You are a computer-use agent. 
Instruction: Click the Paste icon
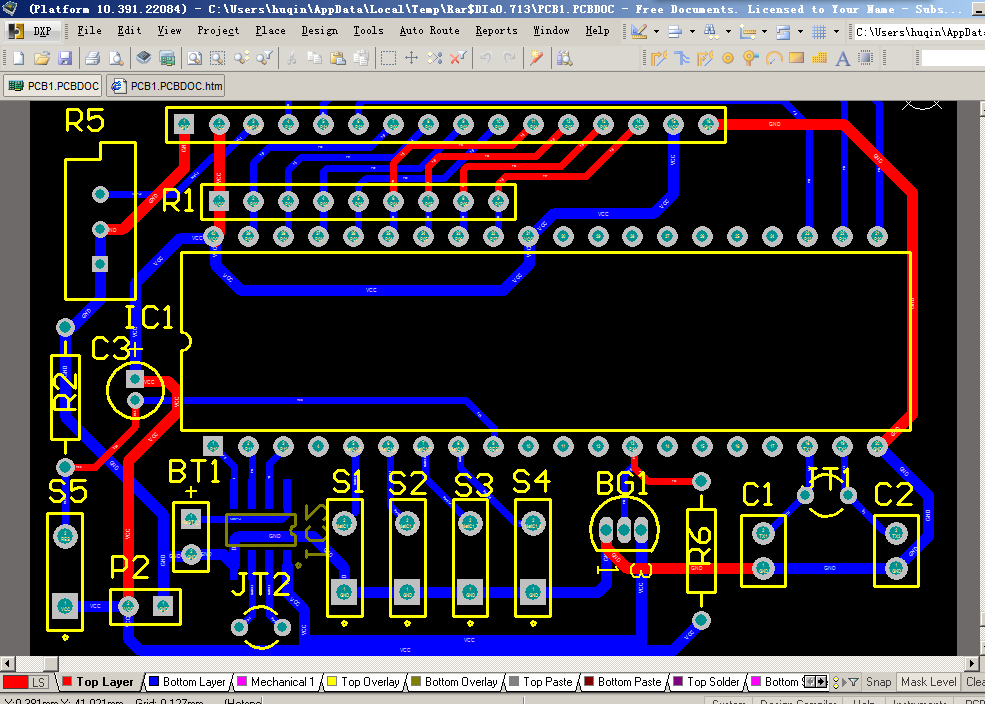(338, 58)
